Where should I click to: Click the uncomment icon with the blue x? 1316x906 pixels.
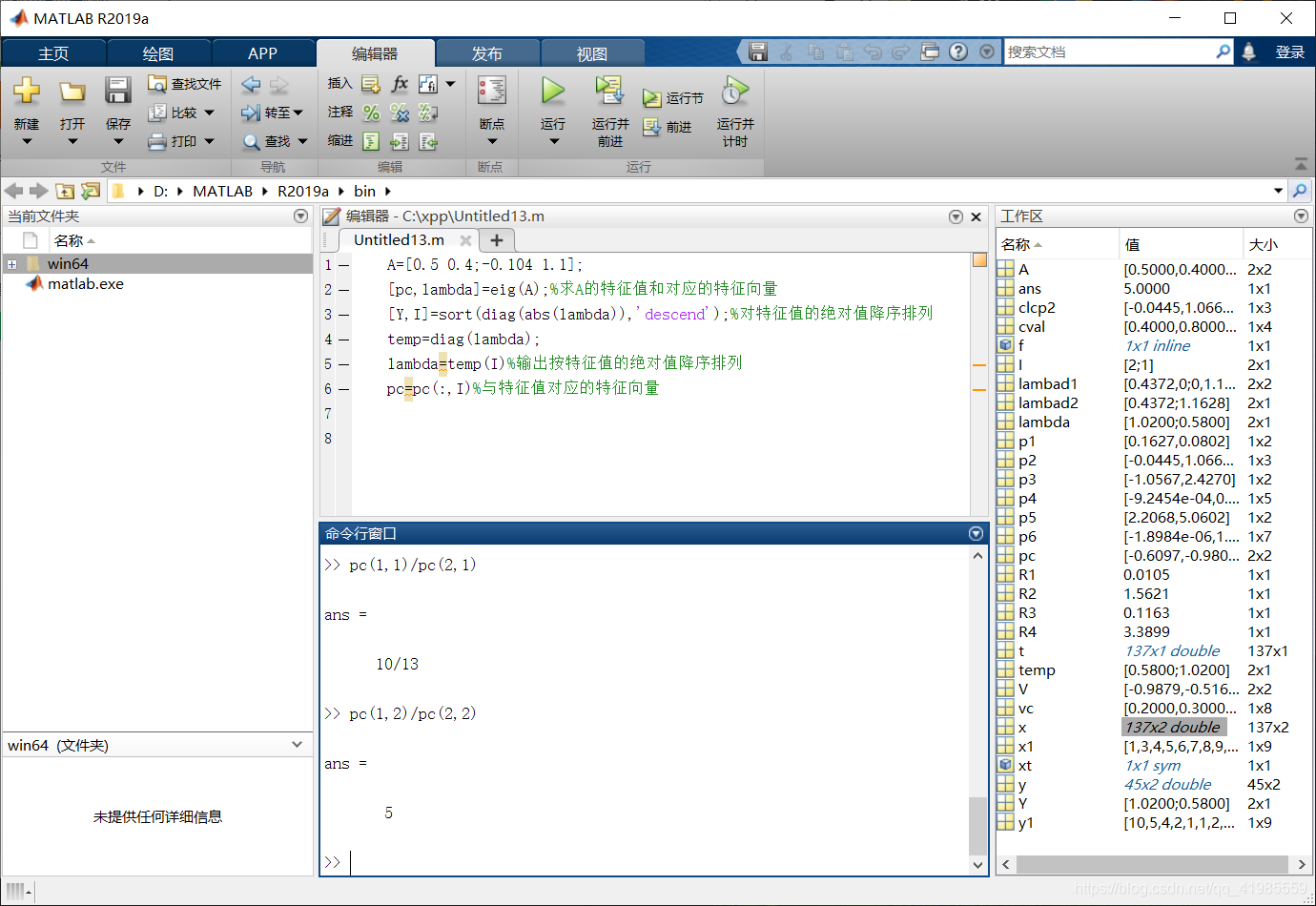click(400, 113)
